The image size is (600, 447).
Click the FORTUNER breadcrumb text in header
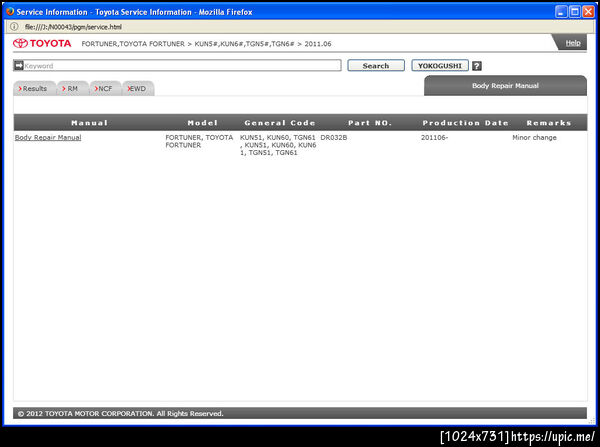pos(206,44)
